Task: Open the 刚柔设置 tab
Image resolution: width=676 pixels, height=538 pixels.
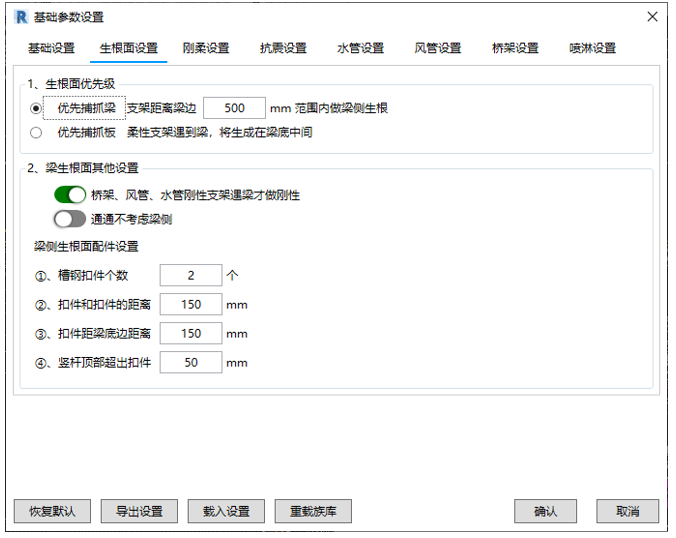Action: pyautogui.click(x=206, y=48)
